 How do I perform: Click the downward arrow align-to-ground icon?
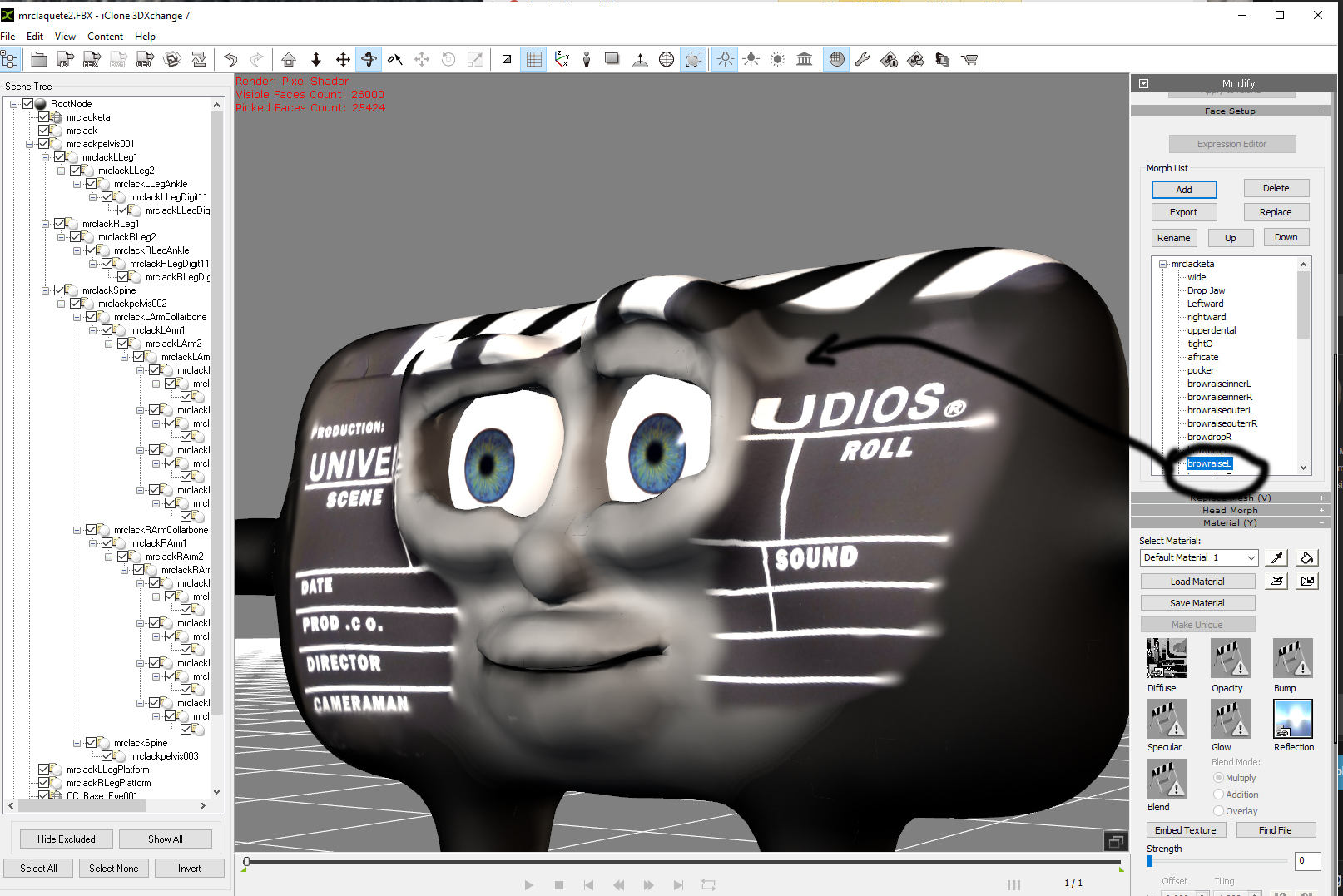[x=316, y=59]
